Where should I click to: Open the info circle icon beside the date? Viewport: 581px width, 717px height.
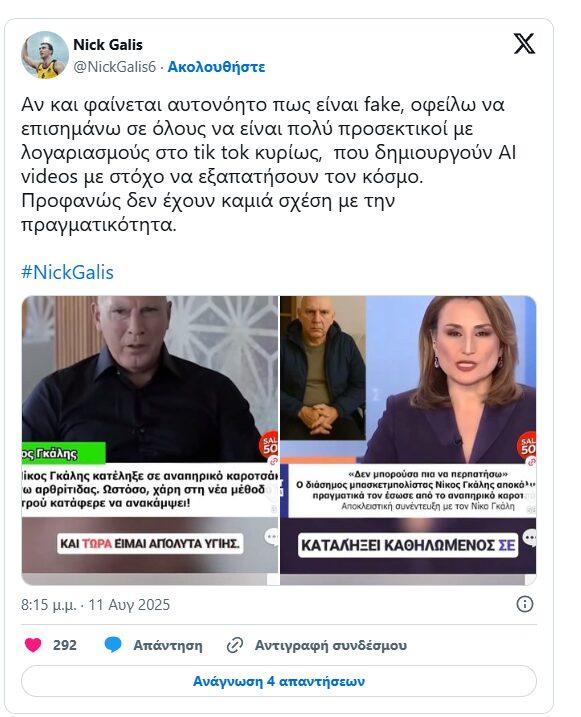point(524,604)
